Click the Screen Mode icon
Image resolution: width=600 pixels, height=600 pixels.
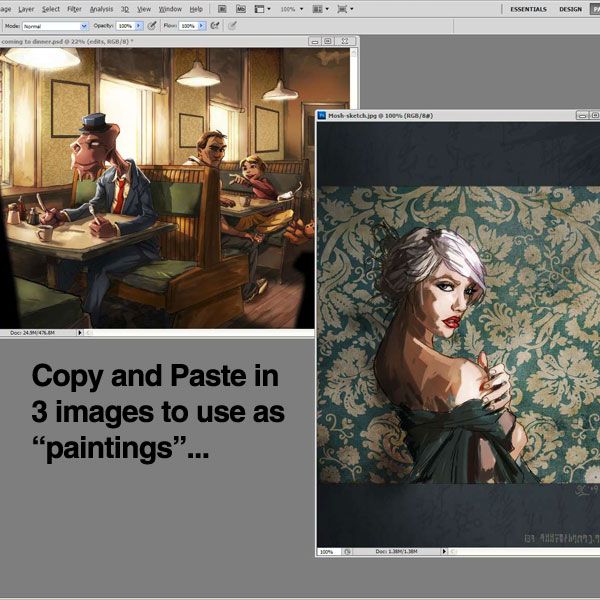(342, 9)
